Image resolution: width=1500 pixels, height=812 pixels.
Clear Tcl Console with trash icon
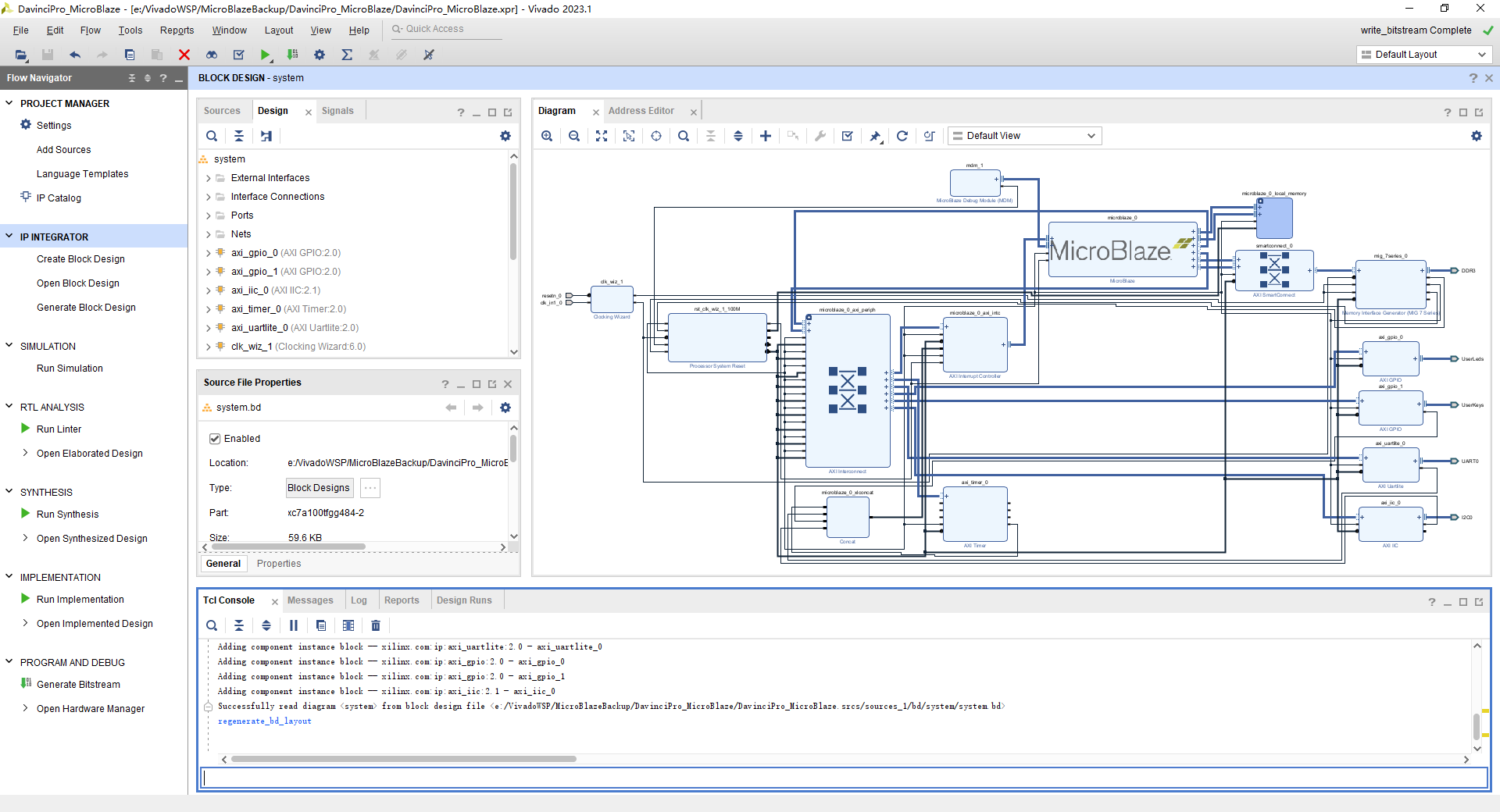tap(376, 625)
